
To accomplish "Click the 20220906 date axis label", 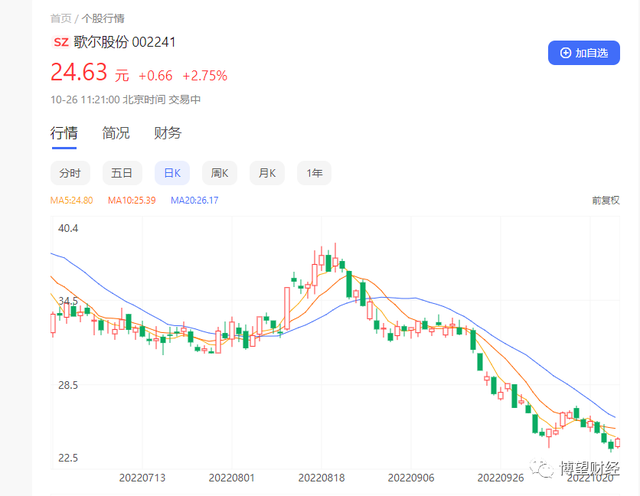I will tap(411, 478).
